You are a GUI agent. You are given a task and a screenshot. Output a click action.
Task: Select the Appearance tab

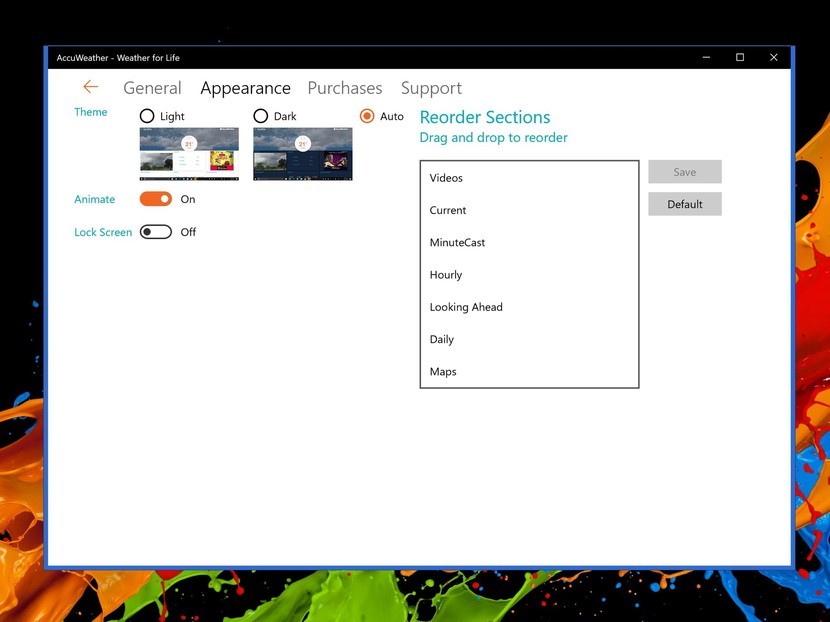click(x=245, y=88)
